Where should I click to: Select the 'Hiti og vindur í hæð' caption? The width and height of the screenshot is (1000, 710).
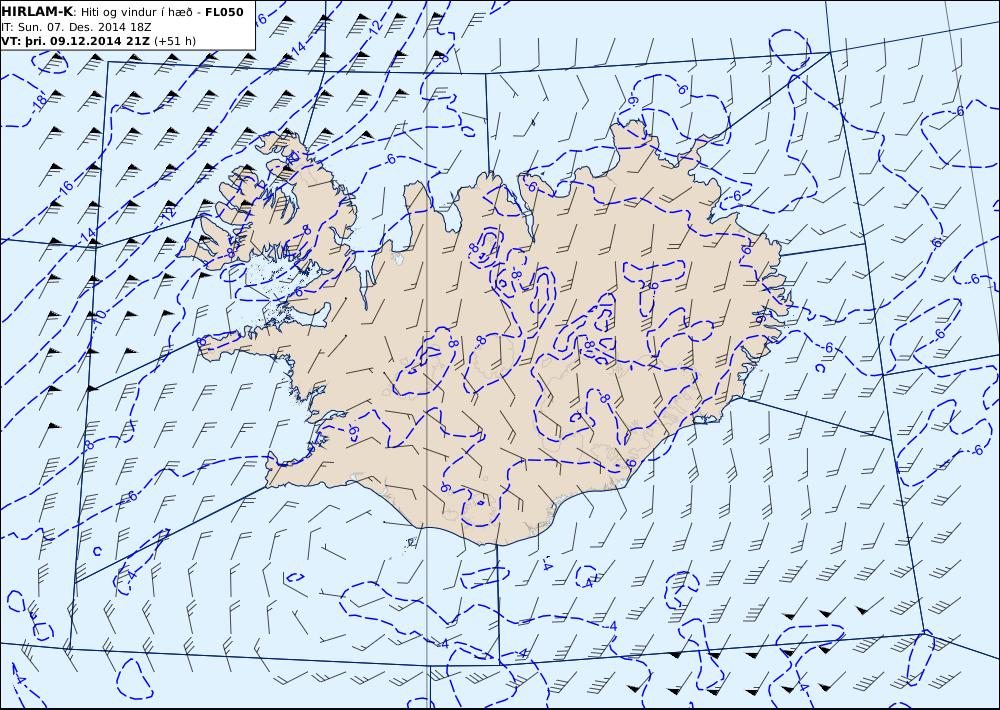pyautogui.click(x=136, y=13)
